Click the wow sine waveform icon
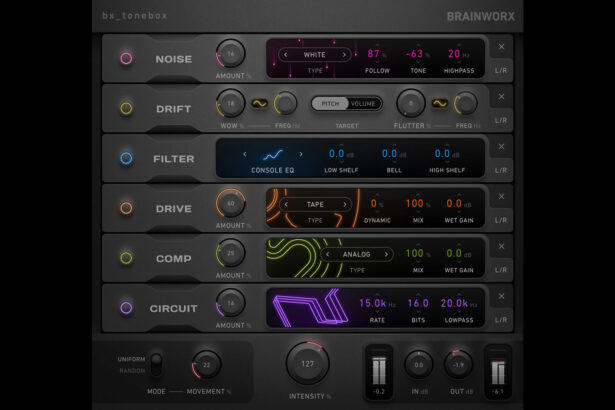 pyautogui.click(x=259, y=104)
